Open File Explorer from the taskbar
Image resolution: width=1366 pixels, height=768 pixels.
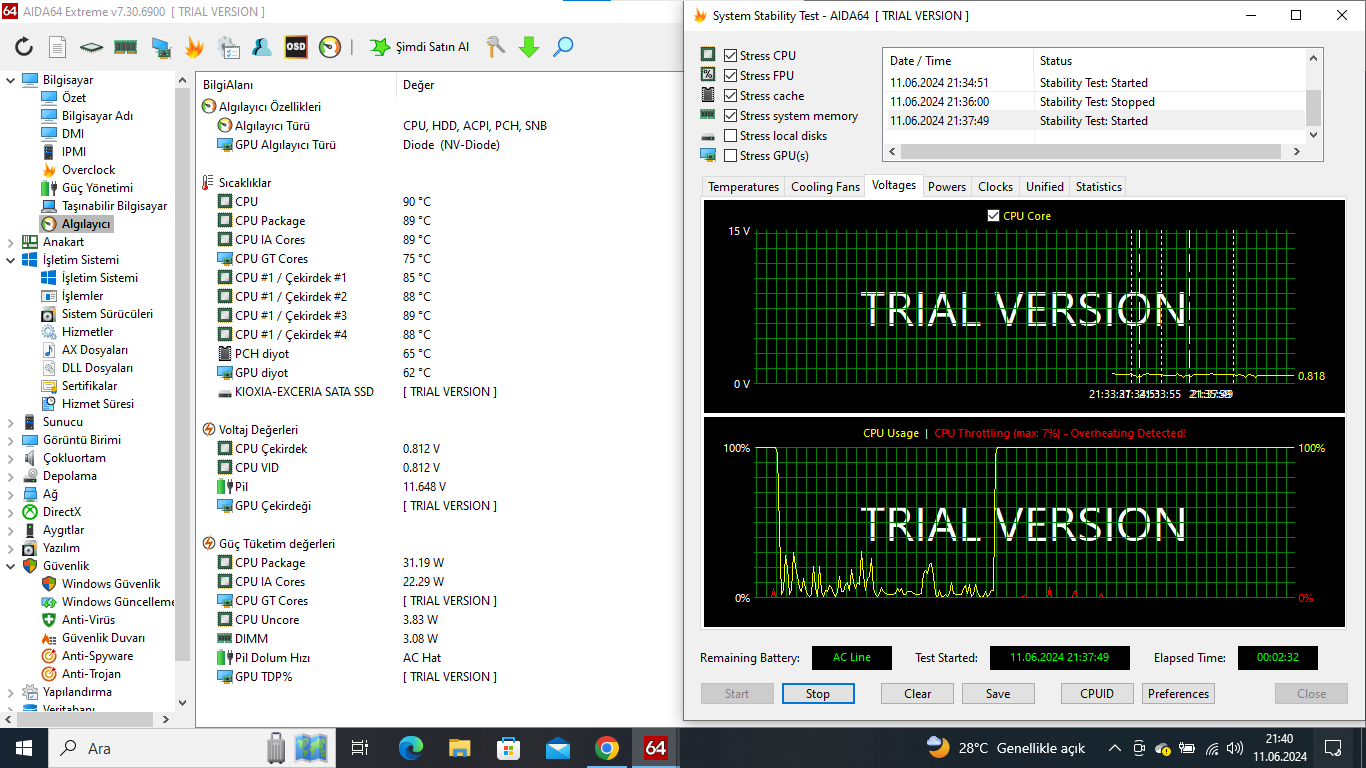tap(459, 748)
